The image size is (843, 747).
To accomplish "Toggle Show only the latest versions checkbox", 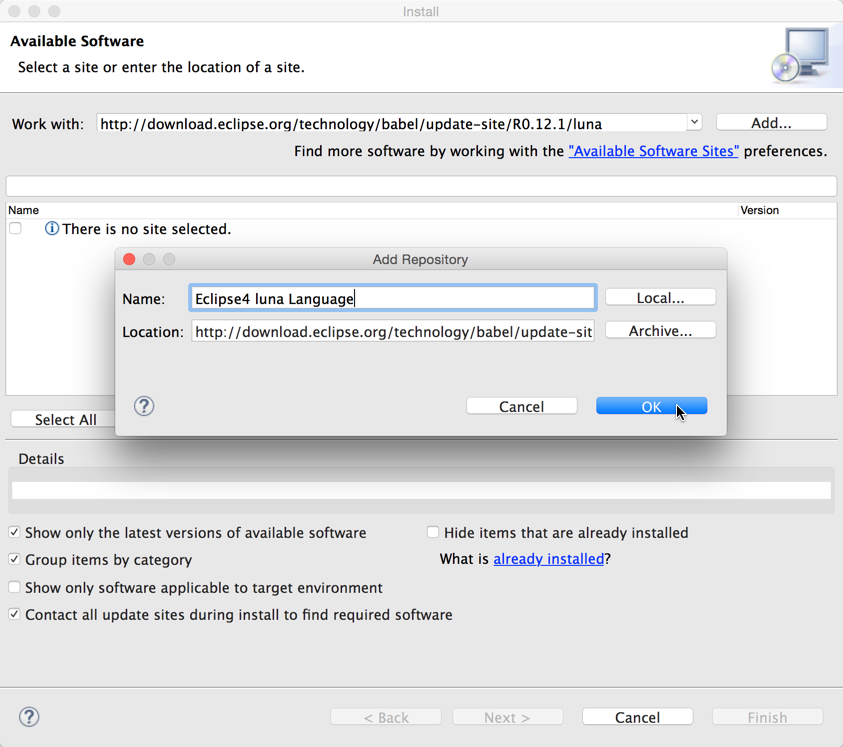I will coord(15,532).
